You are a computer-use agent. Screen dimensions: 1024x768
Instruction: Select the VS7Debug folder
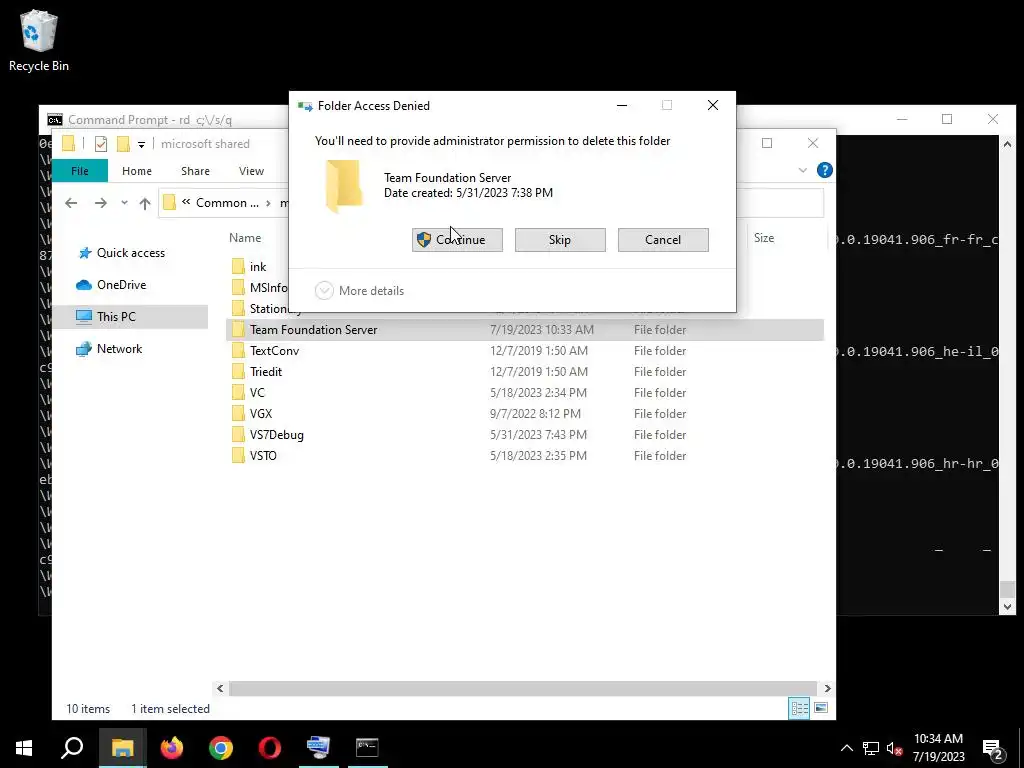point(276,434)
